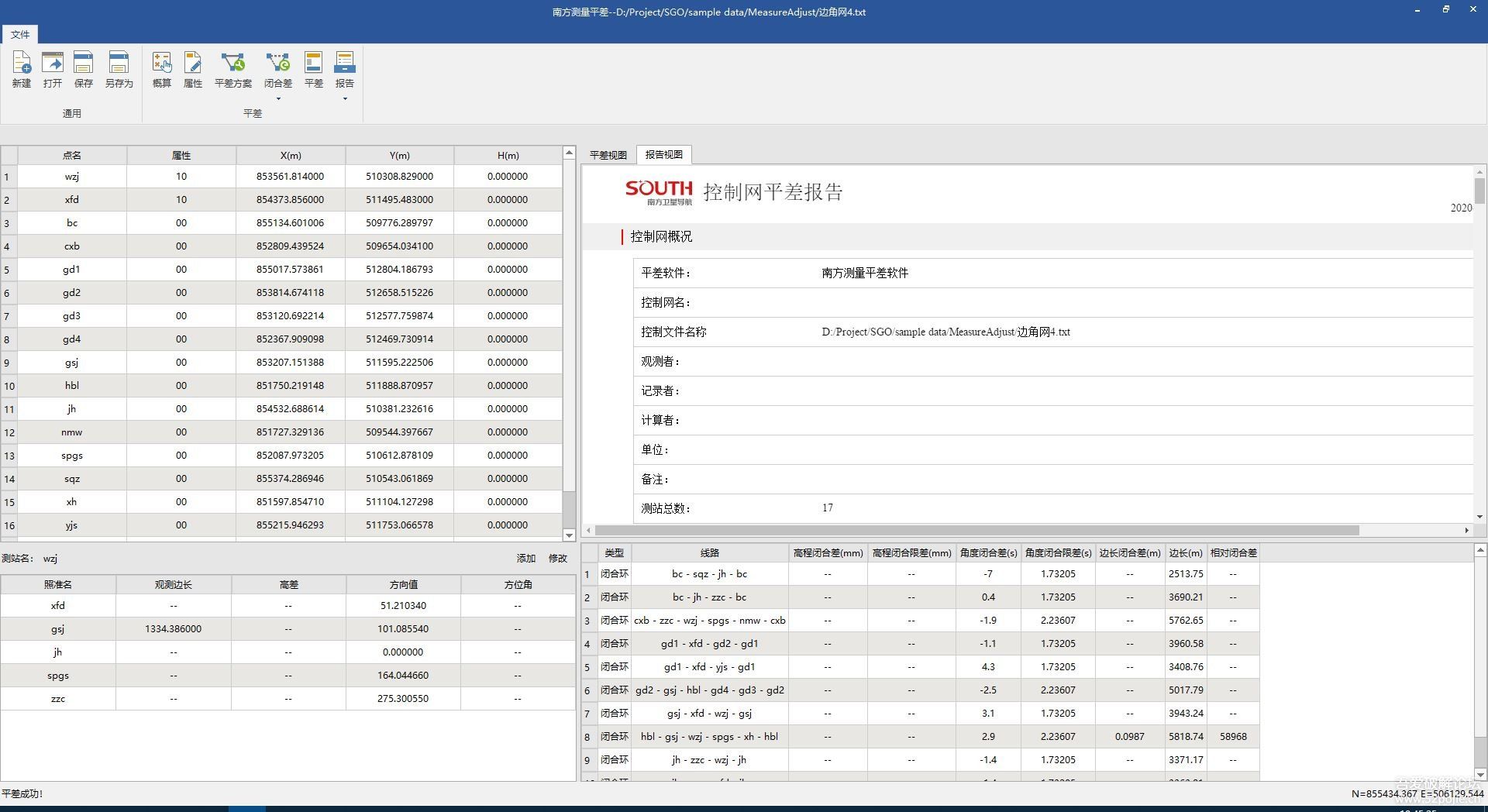Expand the 报告 report dropdown arrow
Screen dimensions: 1488x812
(345, 98)
